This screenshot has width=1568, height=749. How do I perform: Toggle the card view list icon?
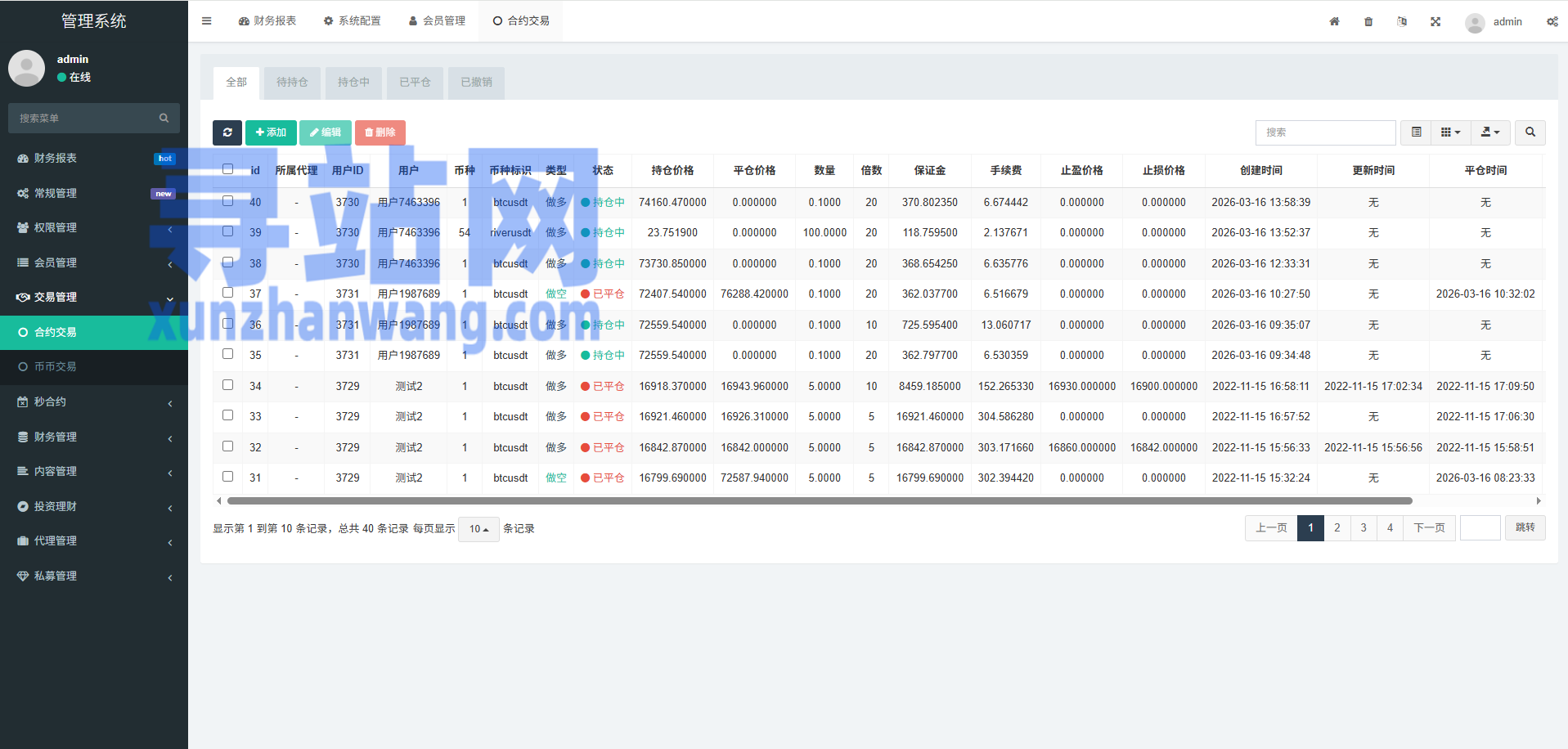[1416, 132]
